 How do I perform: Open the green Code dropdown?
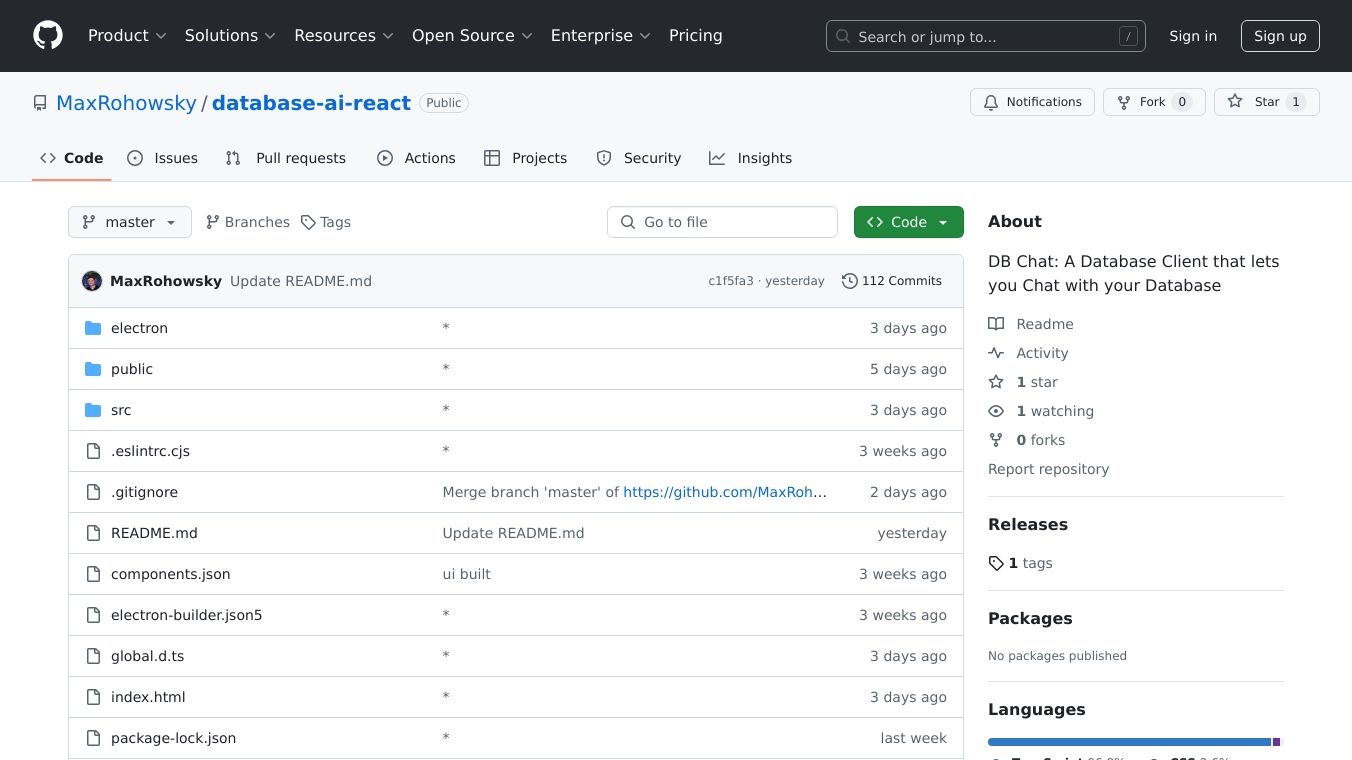(908, 222)
